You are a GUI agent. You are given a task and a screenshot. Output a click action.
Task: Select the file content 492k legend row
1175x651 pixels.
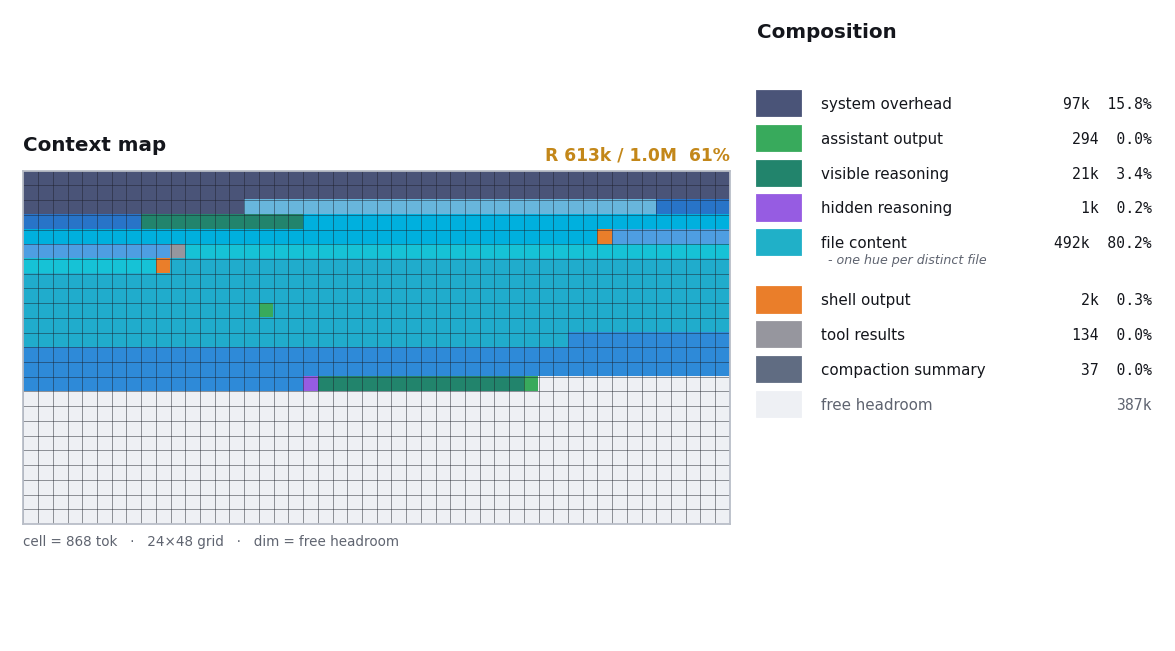click(x=953, y=243)
